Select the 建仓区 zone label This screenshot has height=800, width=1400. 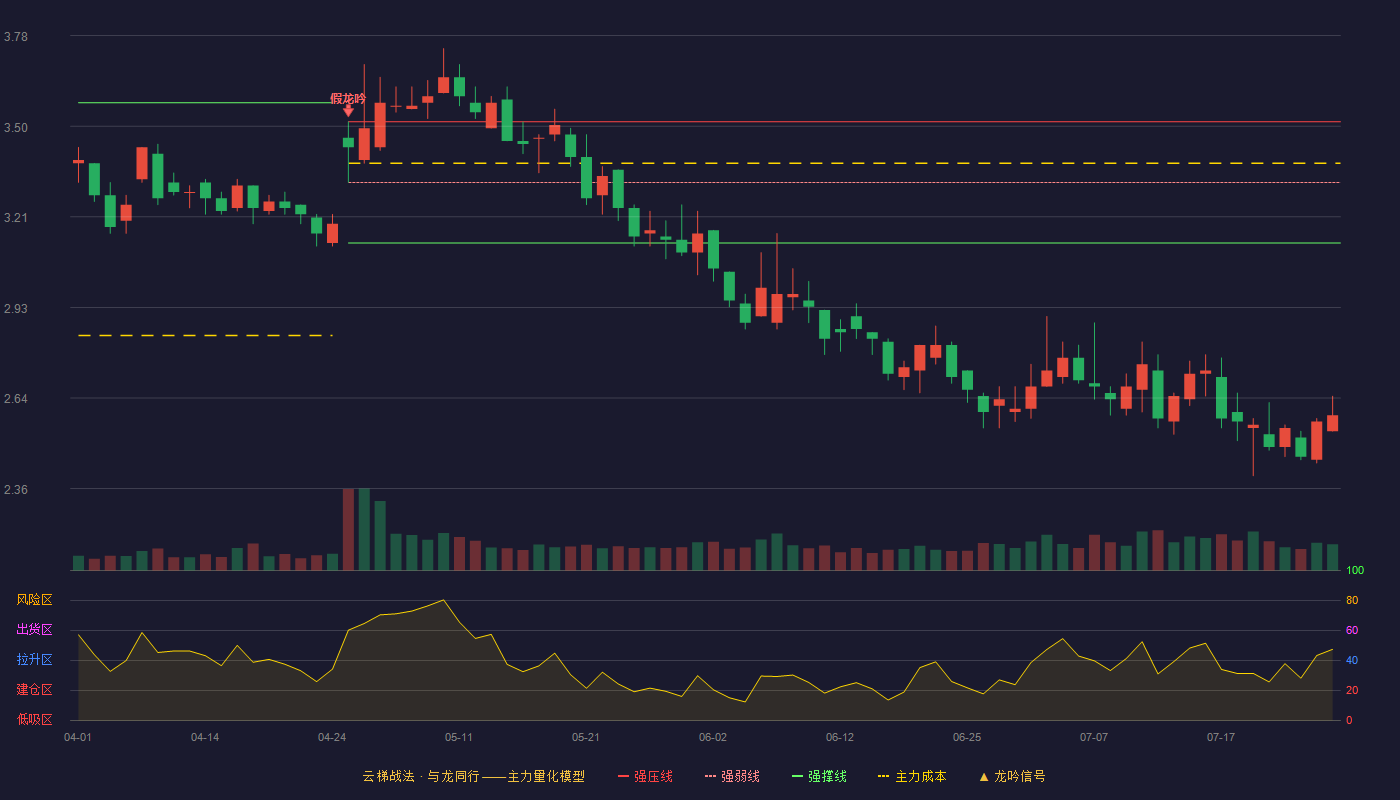click(35, 690)
